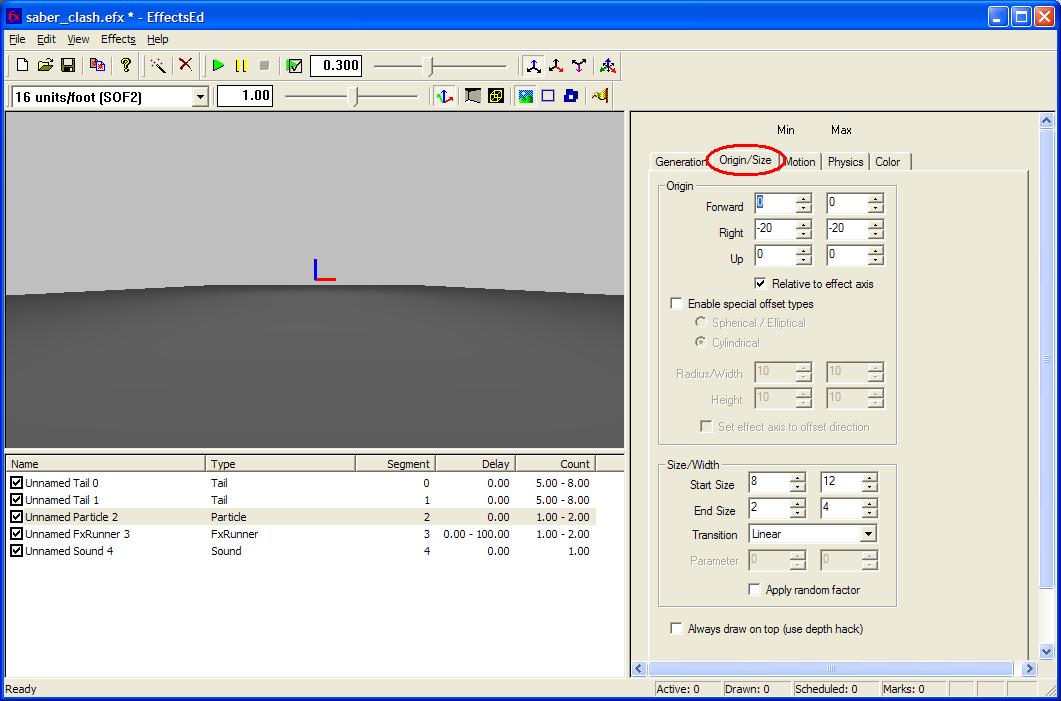Select the magenta-tipped axis orientation icon
This screenshot has height=701, width=1061.
[579, 66]
